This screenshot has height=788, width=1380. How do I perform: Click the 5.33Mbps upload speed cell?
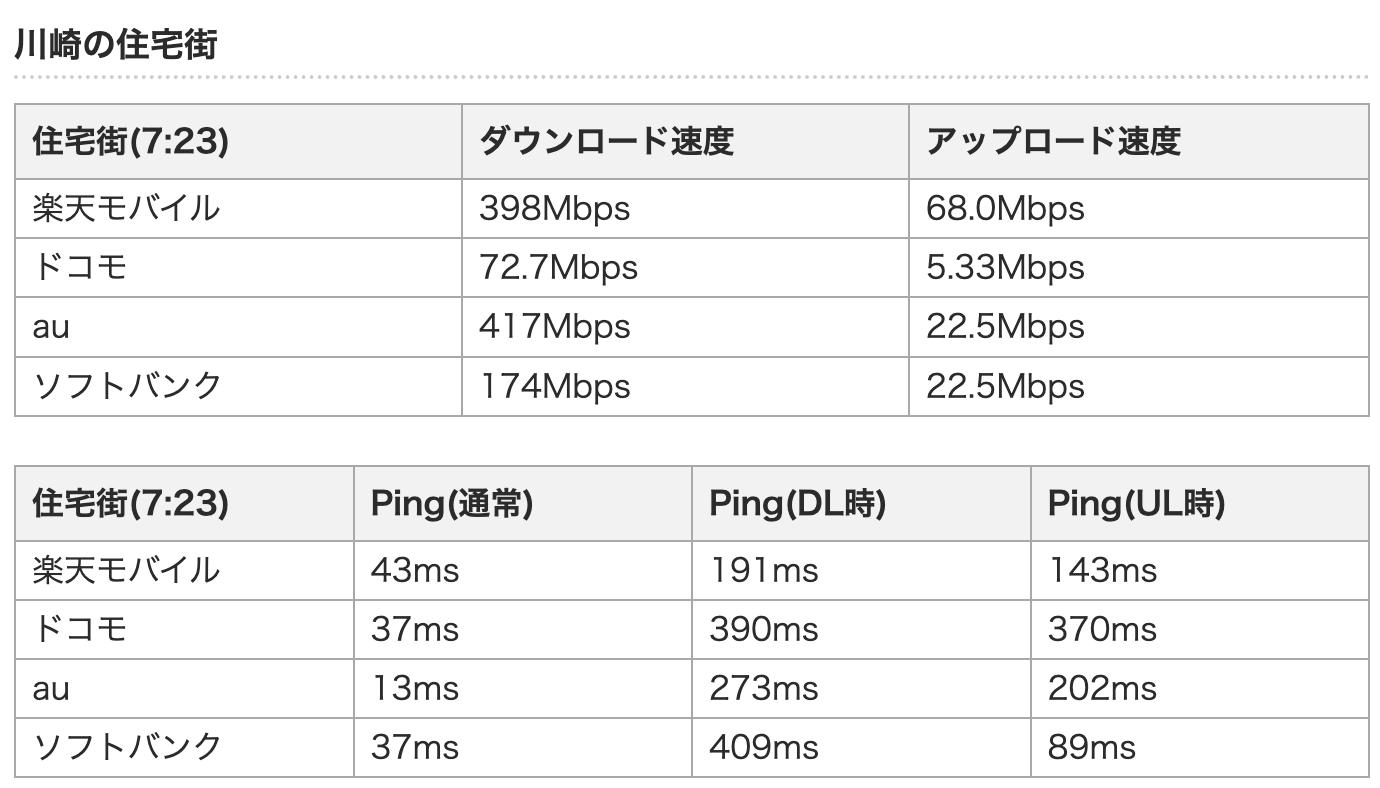1004,267
